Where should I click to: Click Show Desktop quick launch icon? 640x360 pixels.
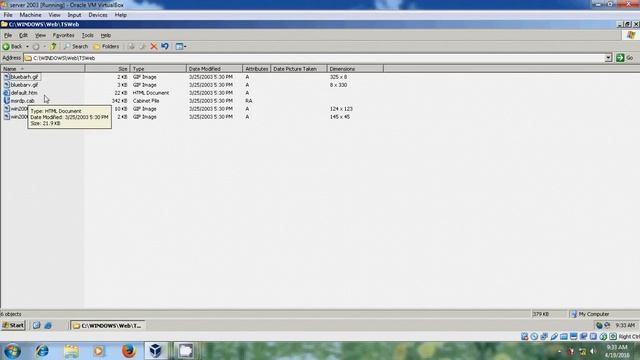[x=36, y=325]
